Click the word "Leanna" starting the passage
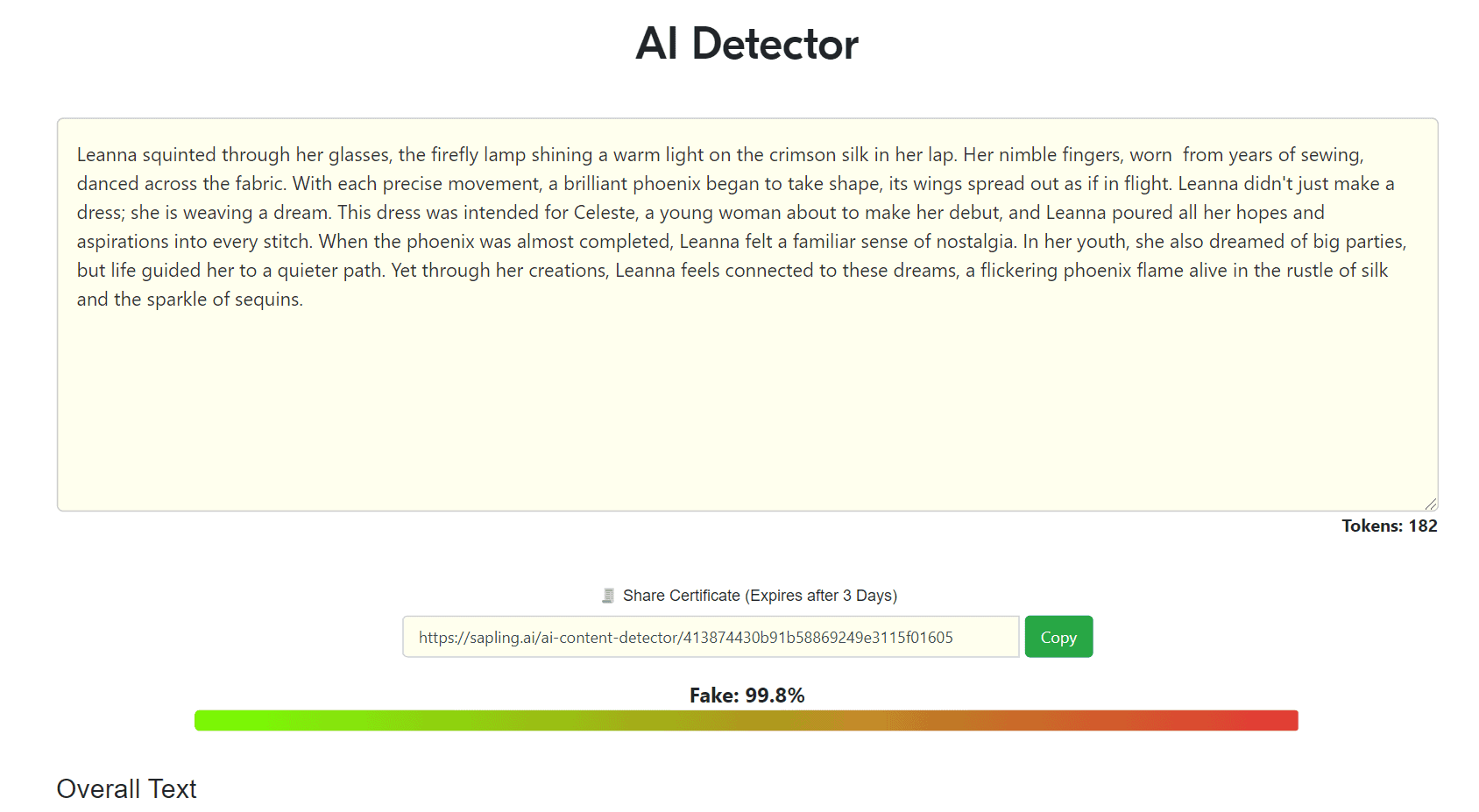The image size is (1479, 812). click(107, 155)
